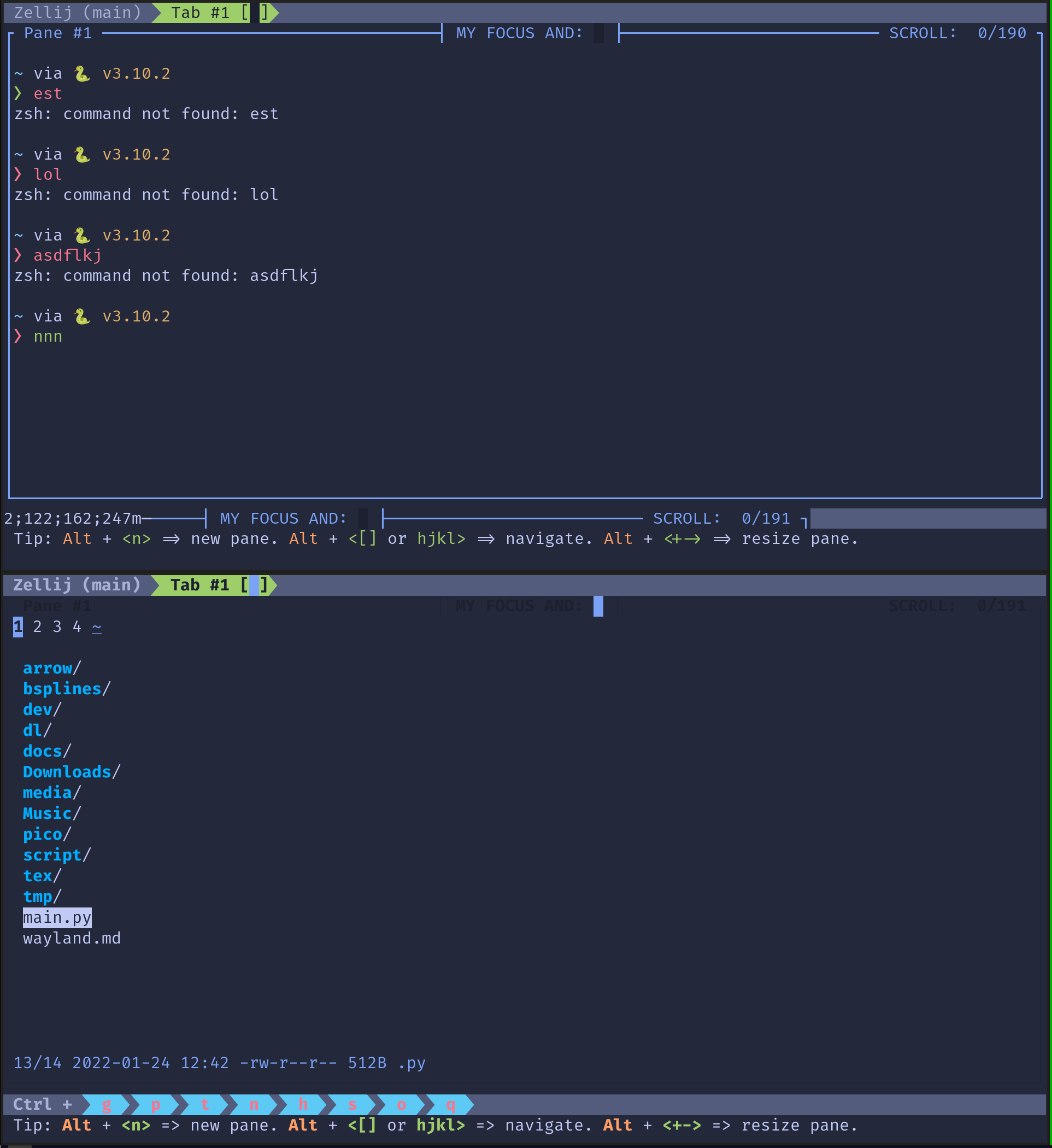1052x1148 pixels.
Task: Click the lock mode 'g' badge in status bar
Action: pyautogui.click(x=107, y=1105)
